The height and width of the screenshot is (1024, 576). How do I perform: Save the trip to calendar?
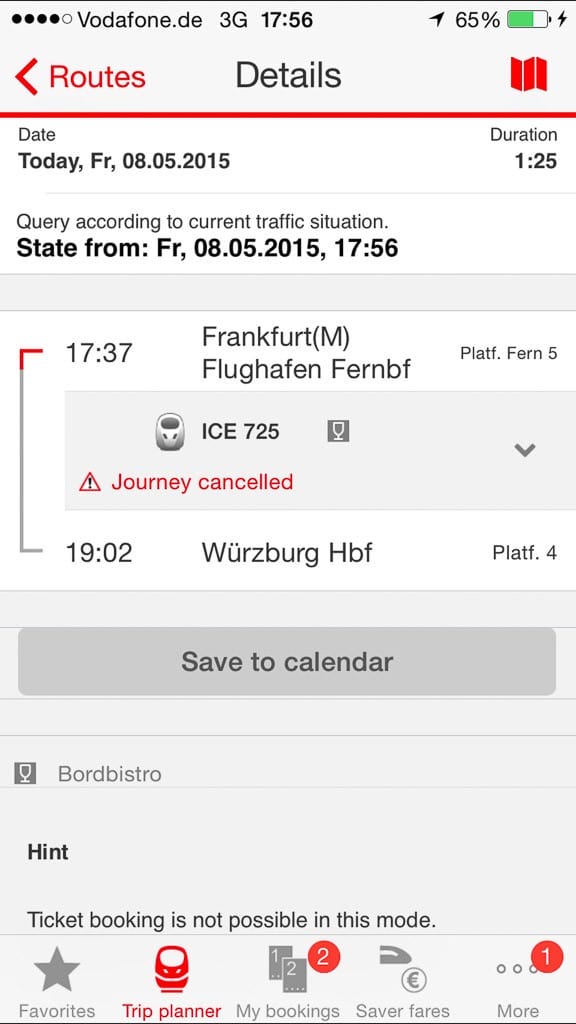click(287, 662)
